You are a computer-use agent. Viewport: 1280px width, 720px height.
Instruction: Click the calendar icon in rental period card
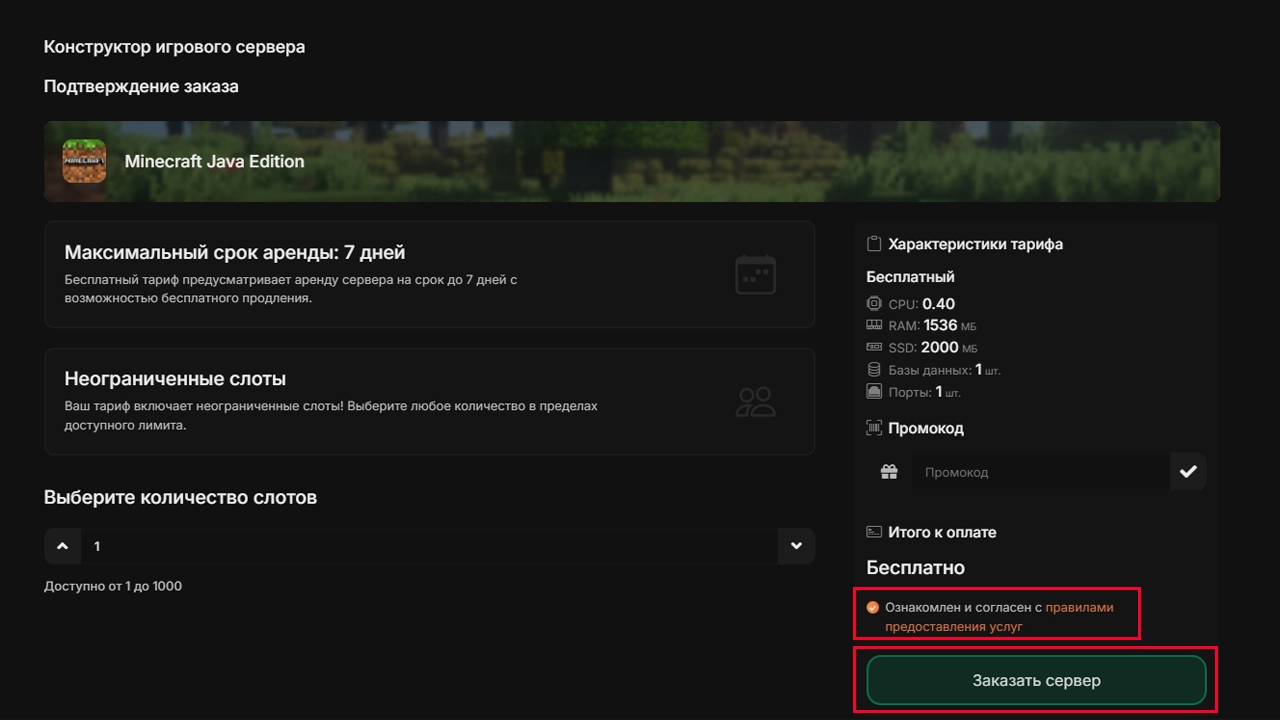pos(755,274)
